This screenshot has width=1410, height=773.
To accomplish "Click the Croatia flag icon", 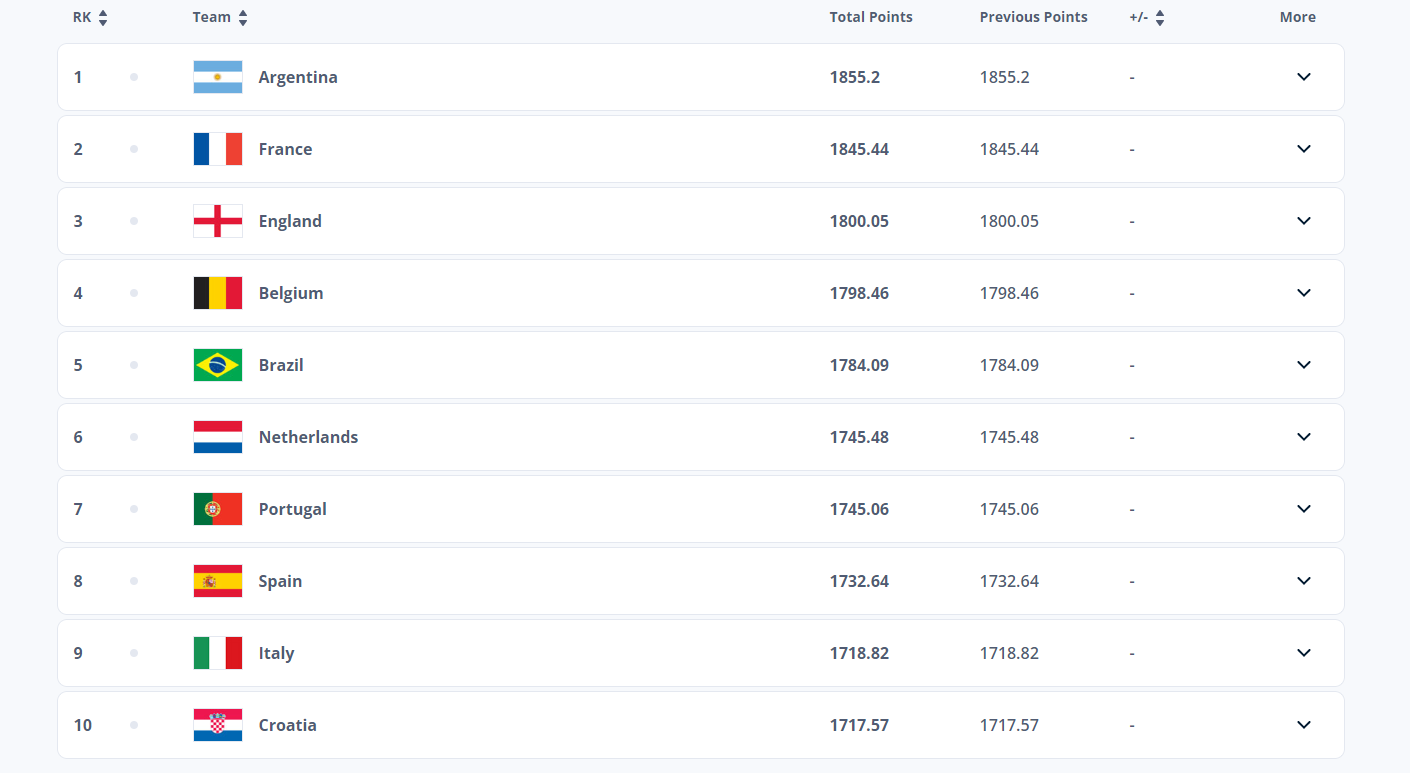I will [217, 725].
